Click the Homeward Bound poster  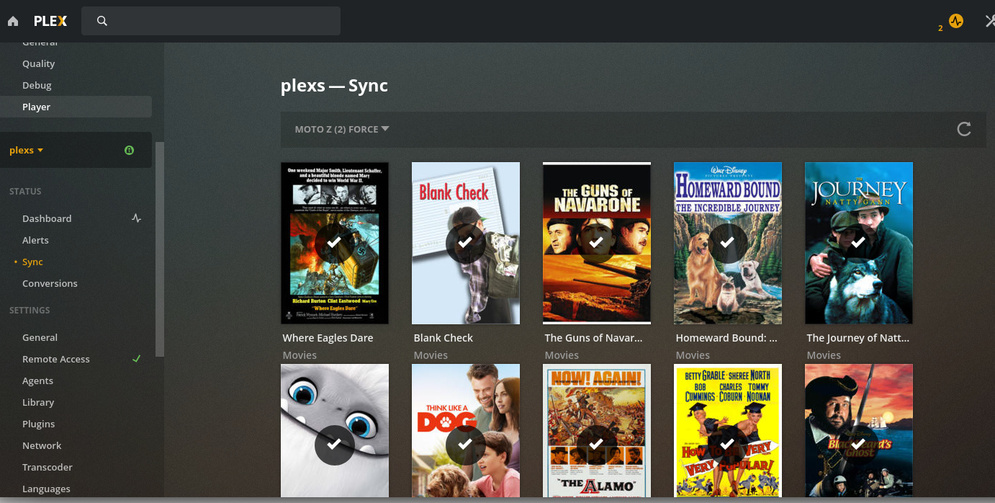[x=728, y=243]
